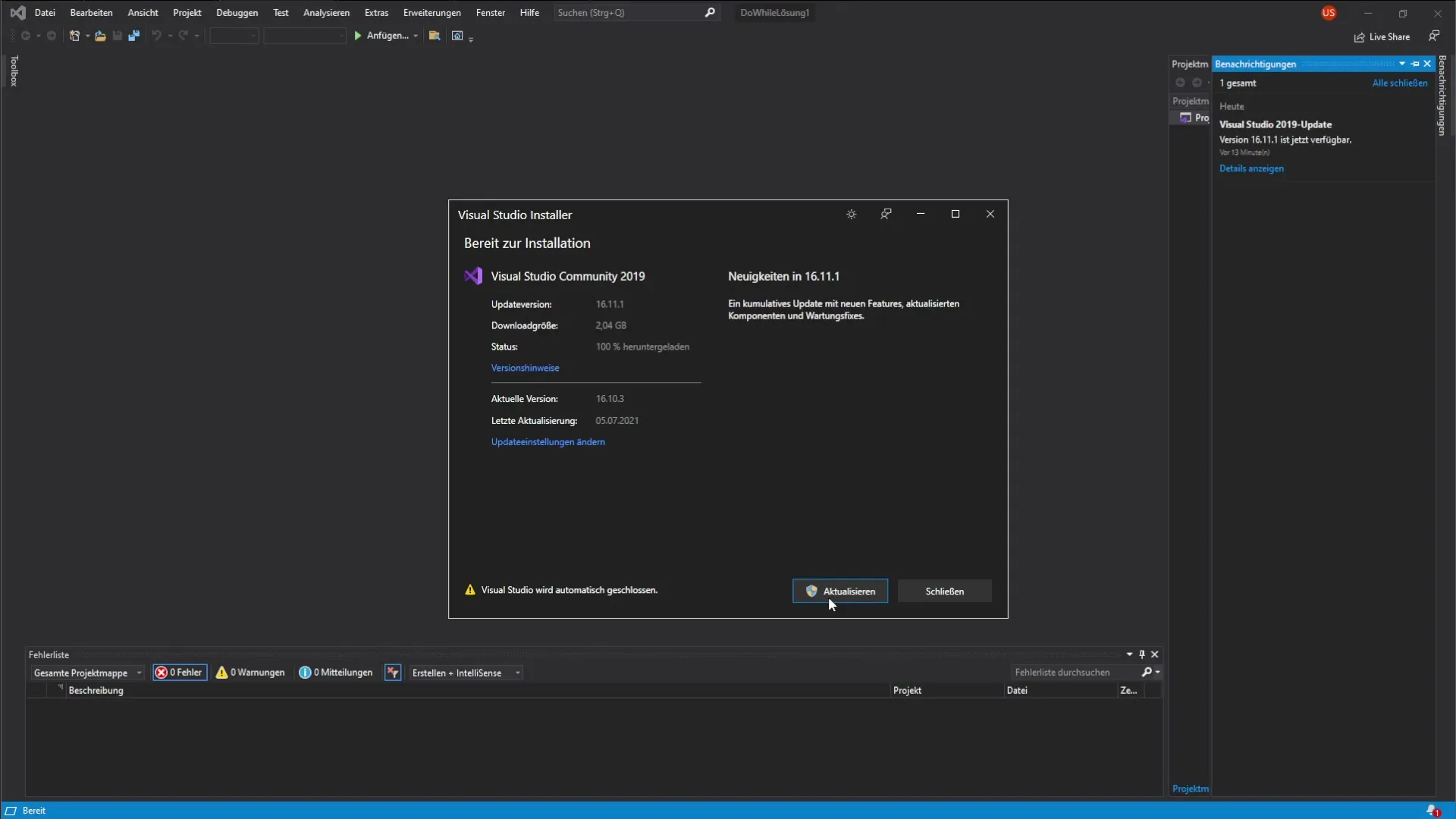Click the US user account avatar
1456x819 pixels.
coord(1329,13)
